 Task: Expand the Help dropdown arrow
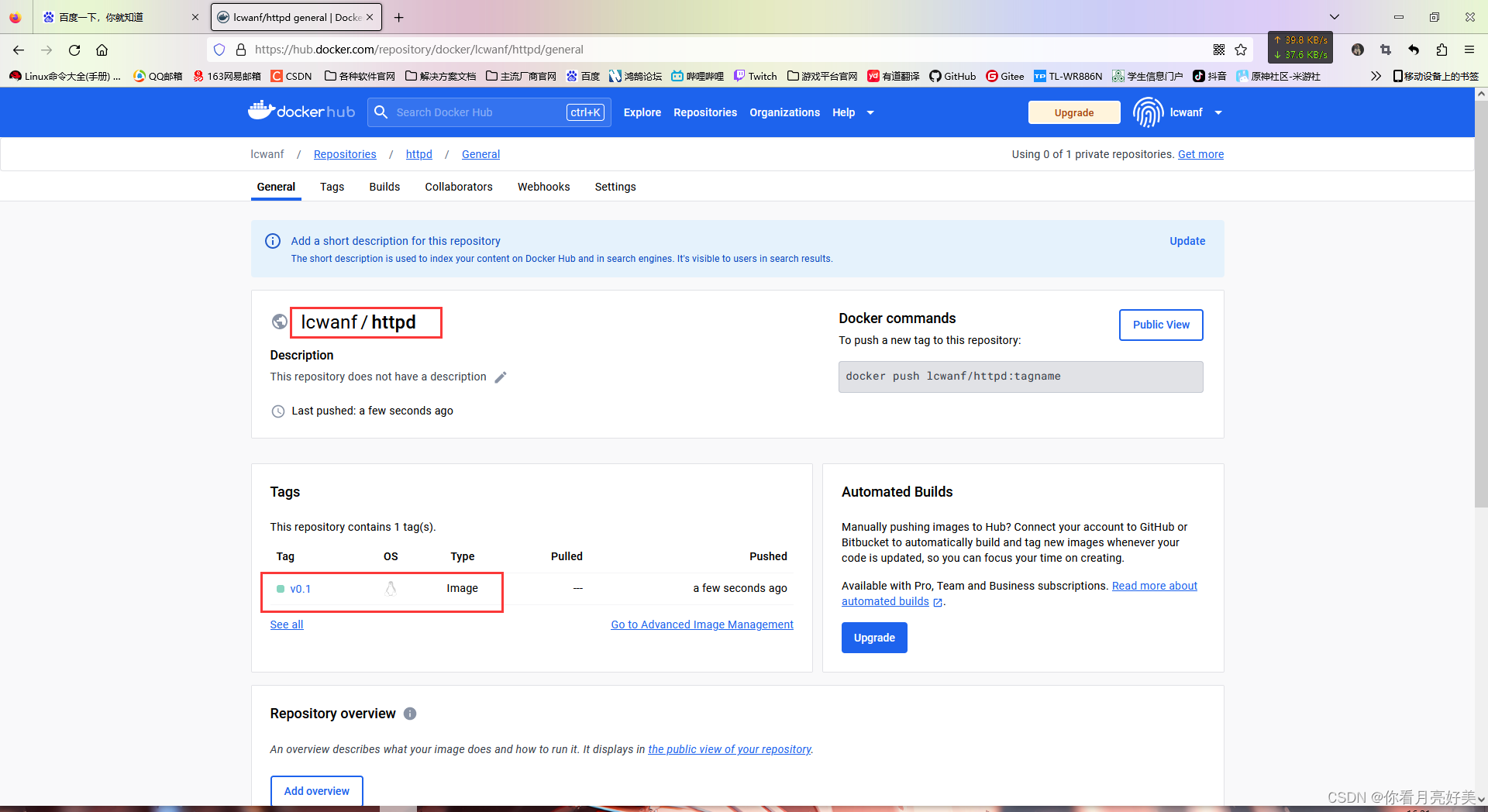coord(870,113)
